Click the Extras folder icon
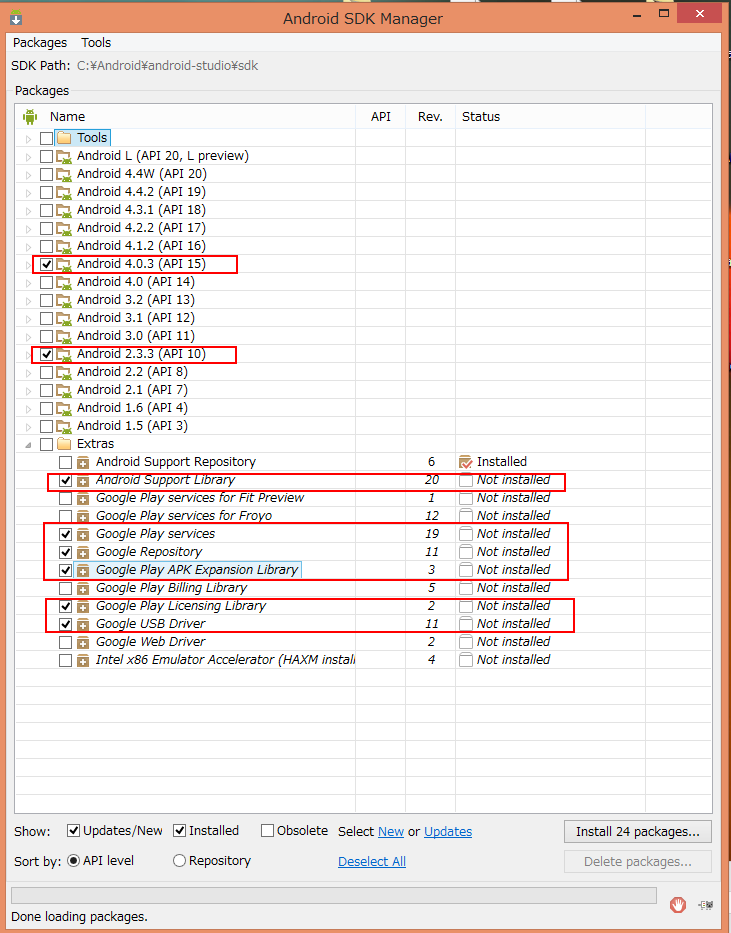 pyautogui.click(x=64, y=444)
